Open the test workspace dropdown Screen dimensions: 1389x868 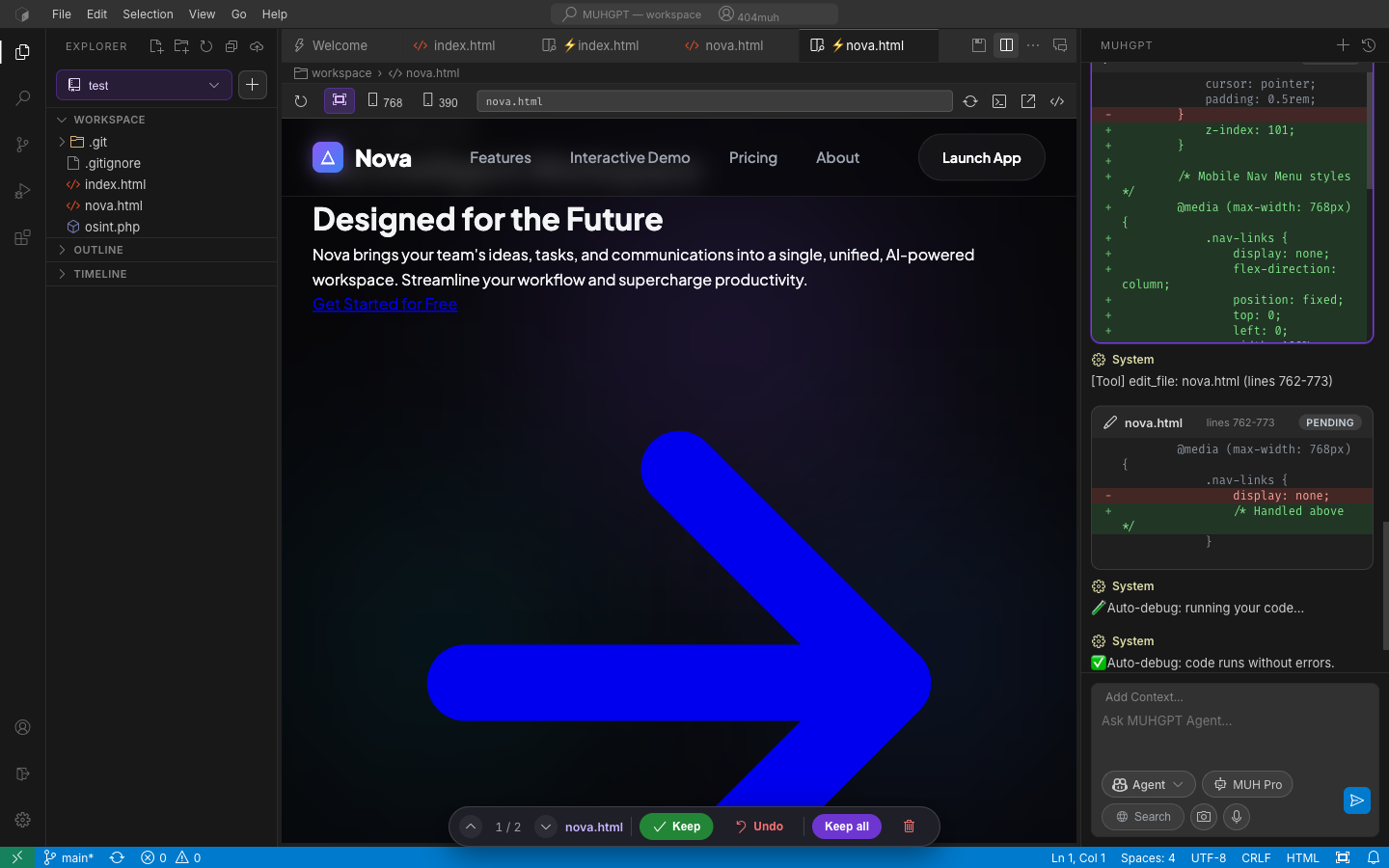coord(144,85)
